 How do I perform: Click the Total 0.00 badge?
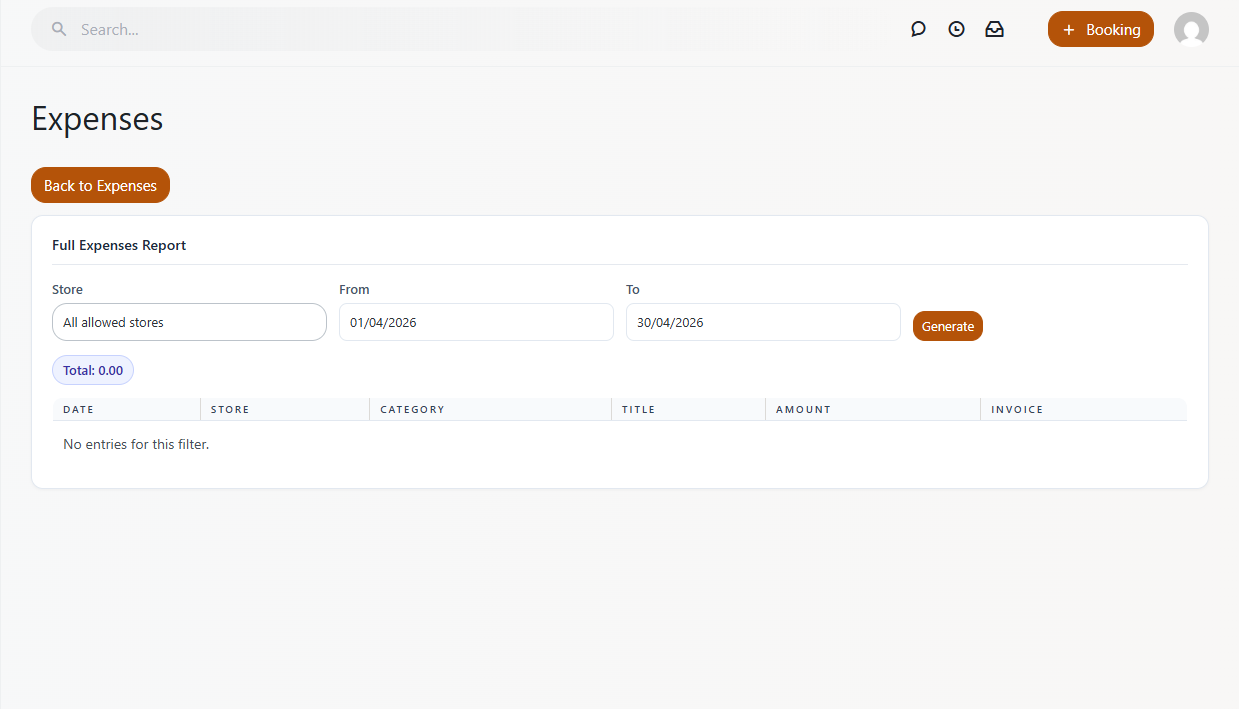pyautogui.click(x=93, y=371)
